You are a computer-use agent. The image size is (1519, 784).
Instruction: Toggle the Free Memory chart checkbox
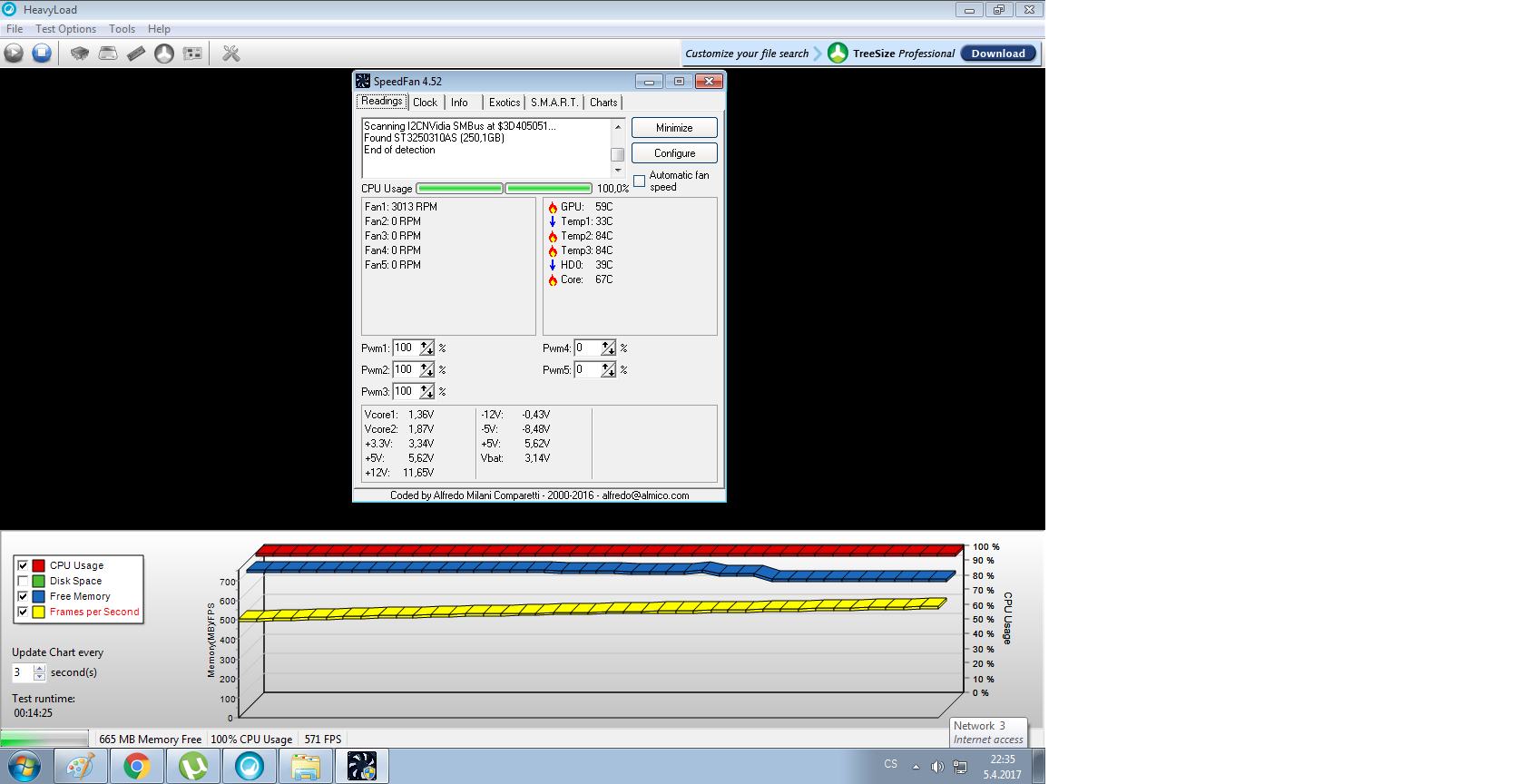point(23,596)
